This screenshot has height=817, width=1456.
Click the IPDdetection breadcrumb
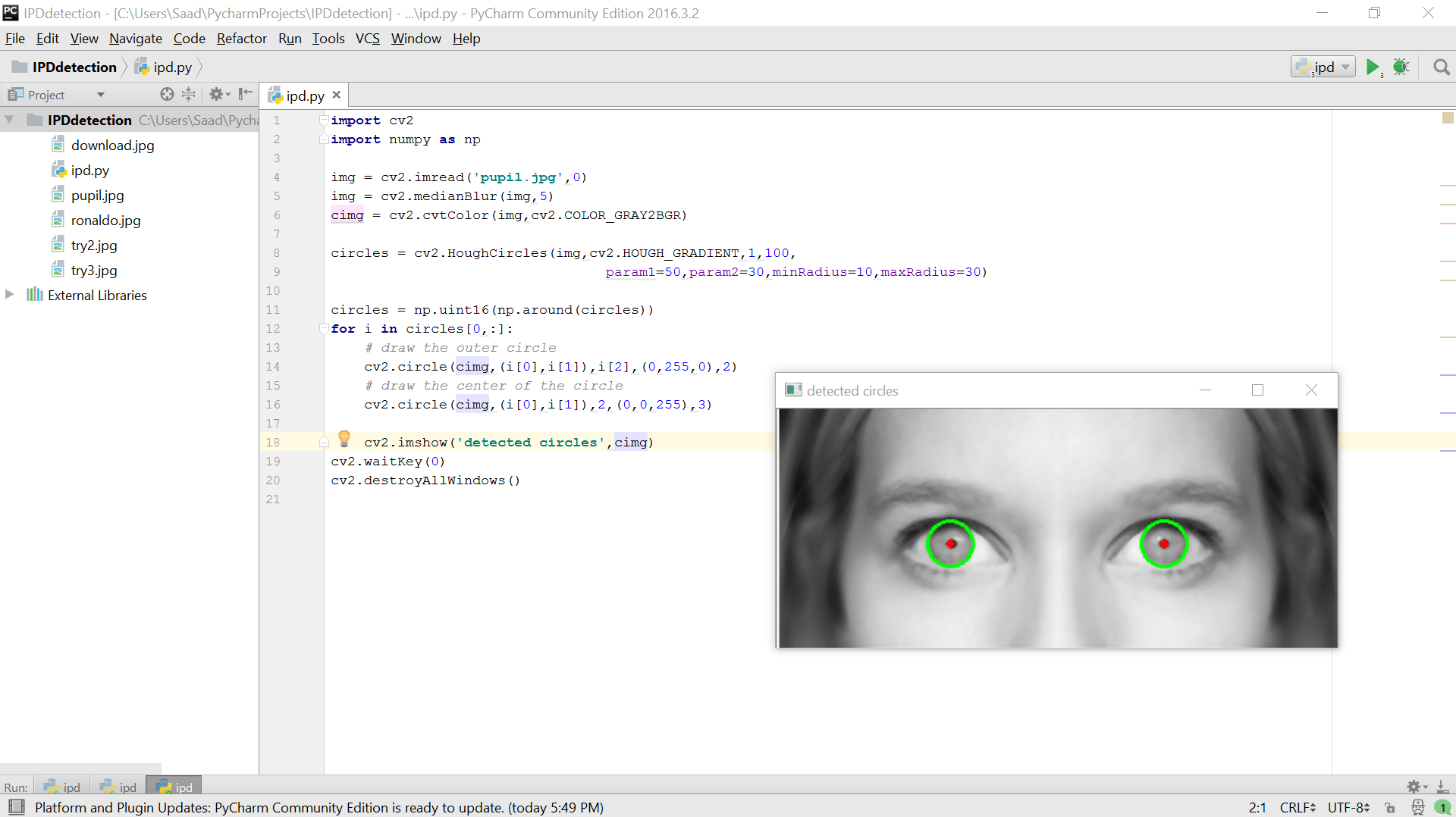click(x=74, y=67)
